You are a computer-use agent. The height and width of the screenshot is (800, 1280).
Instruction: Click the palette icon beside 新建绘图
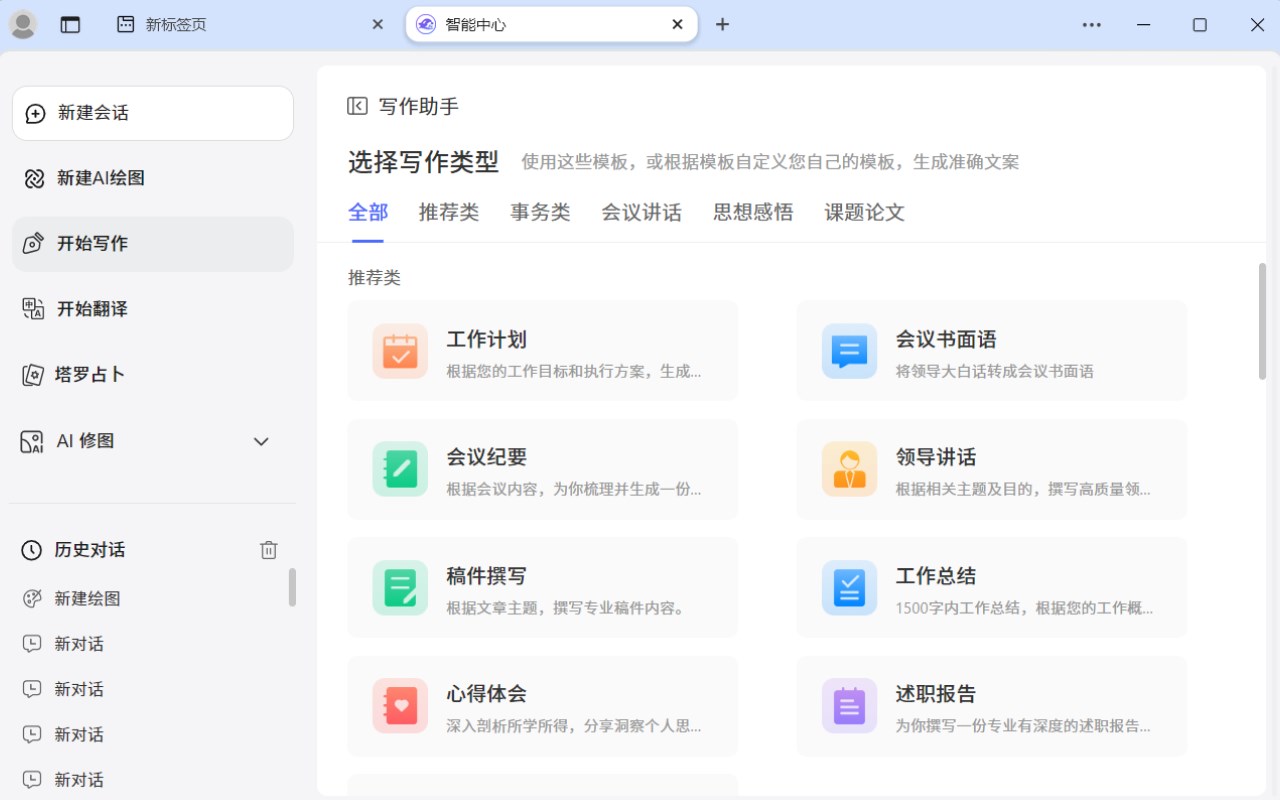[x=32, y=599]
